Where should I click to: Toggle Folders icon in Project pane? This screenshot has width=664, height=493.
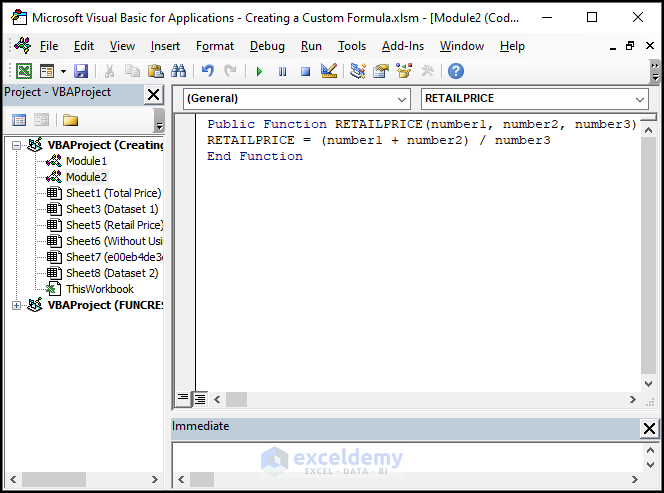[70, 120]
